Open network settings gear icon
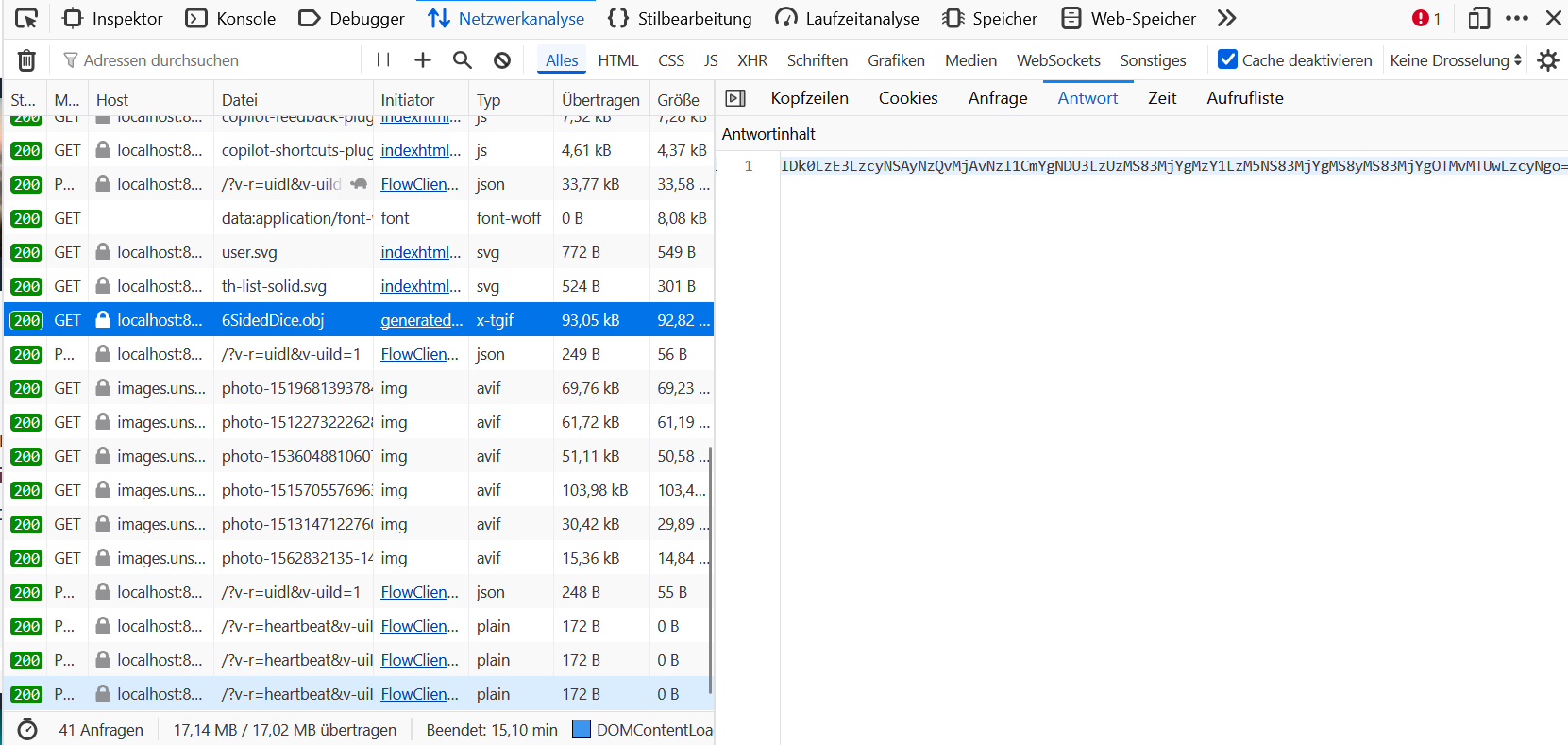Image resolution: width=1568 pixels, height=745 pixels. click(x=1547, y=60)
